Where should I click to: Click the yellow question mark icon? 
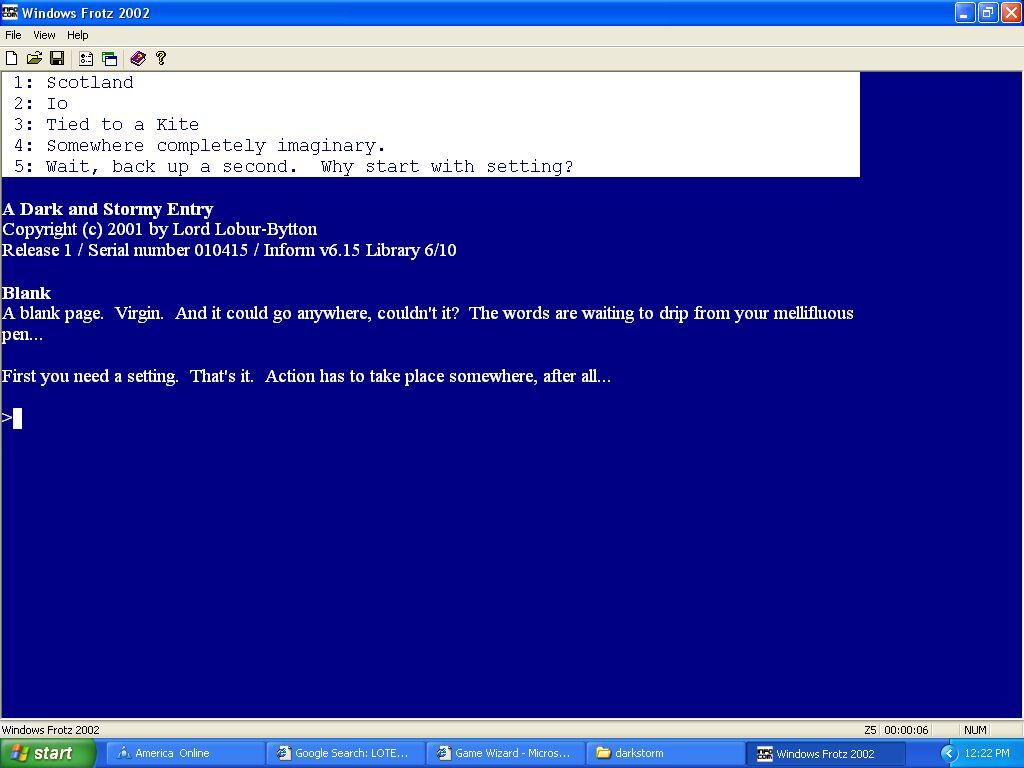point(160,59)
